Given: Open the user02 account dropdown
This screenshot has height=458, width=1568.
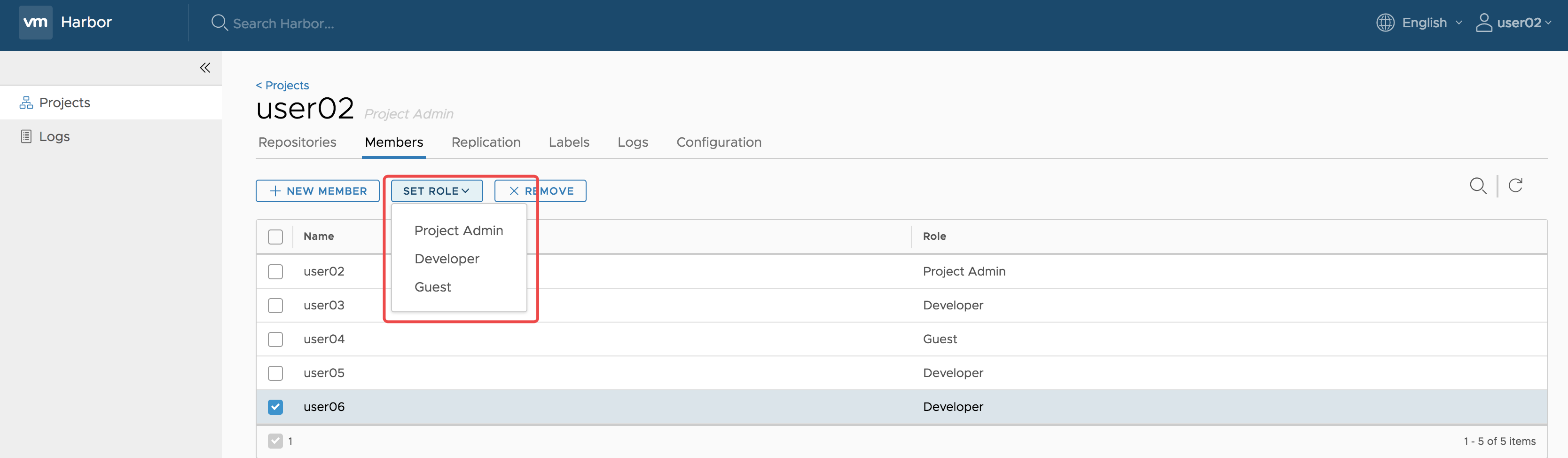Looking at the screenshot, I should pyautogui.click(x=1524, y=23).
